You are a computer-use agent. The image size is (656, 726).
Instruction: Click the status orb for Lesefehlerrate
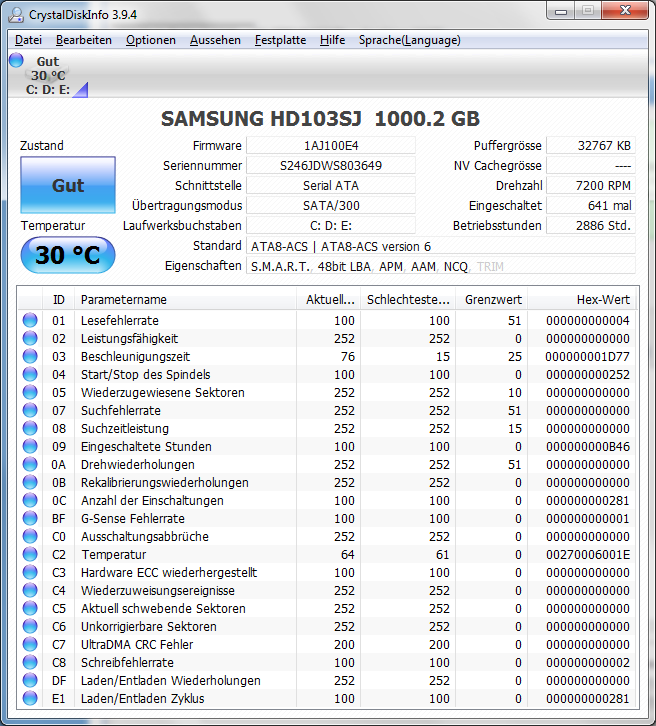[x=30, y=320]
